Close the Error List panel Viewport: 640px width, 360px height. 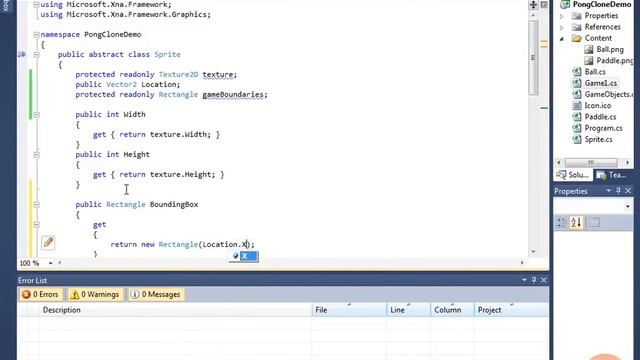[544, 280]
